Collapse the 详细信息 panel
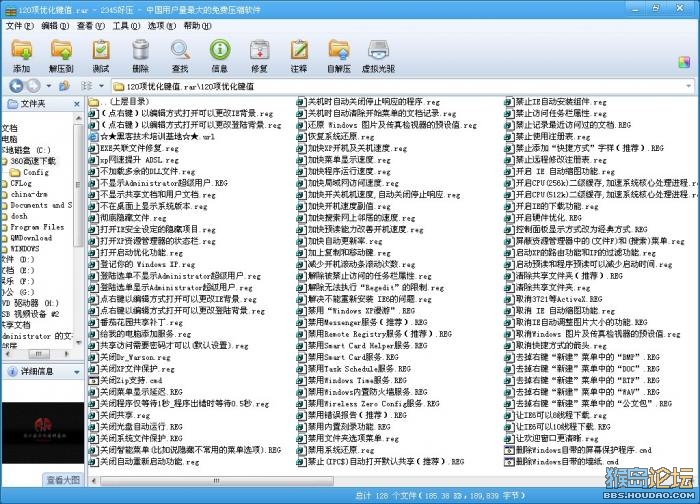The image size is (700, 504). 77,371
